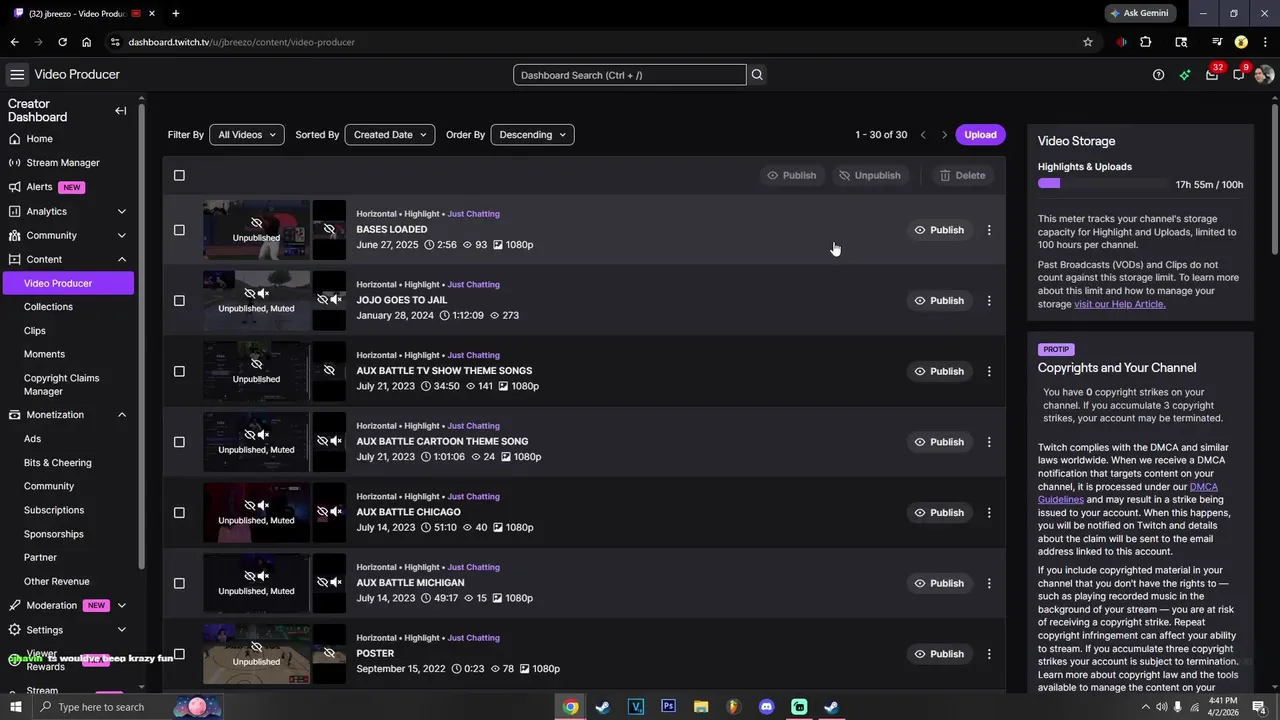Open the BASES LOADED video thumbnail
Viewport: 1280px width, 720px height.
[256, 230]
